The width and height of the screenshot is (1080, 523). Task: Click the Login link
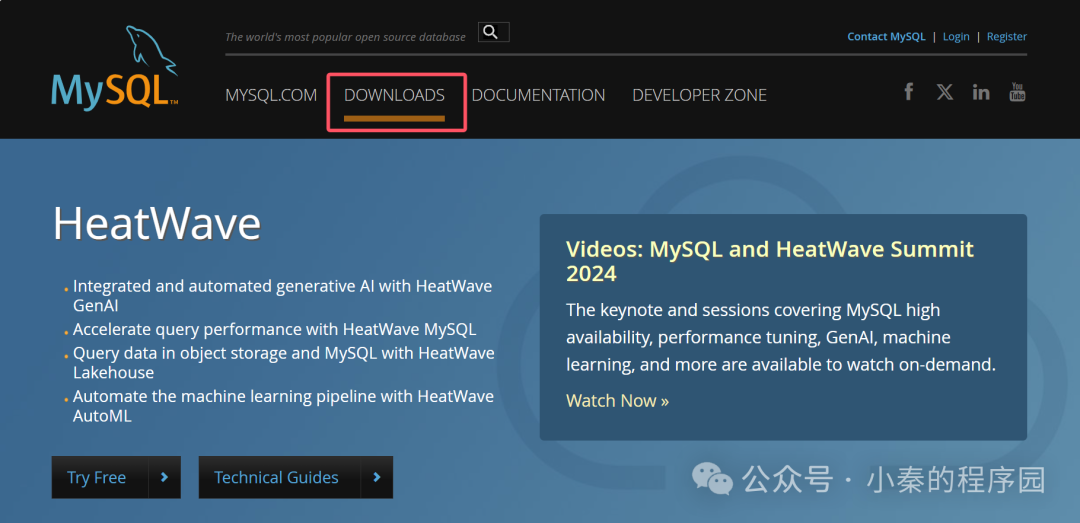(x=956, y=37)
